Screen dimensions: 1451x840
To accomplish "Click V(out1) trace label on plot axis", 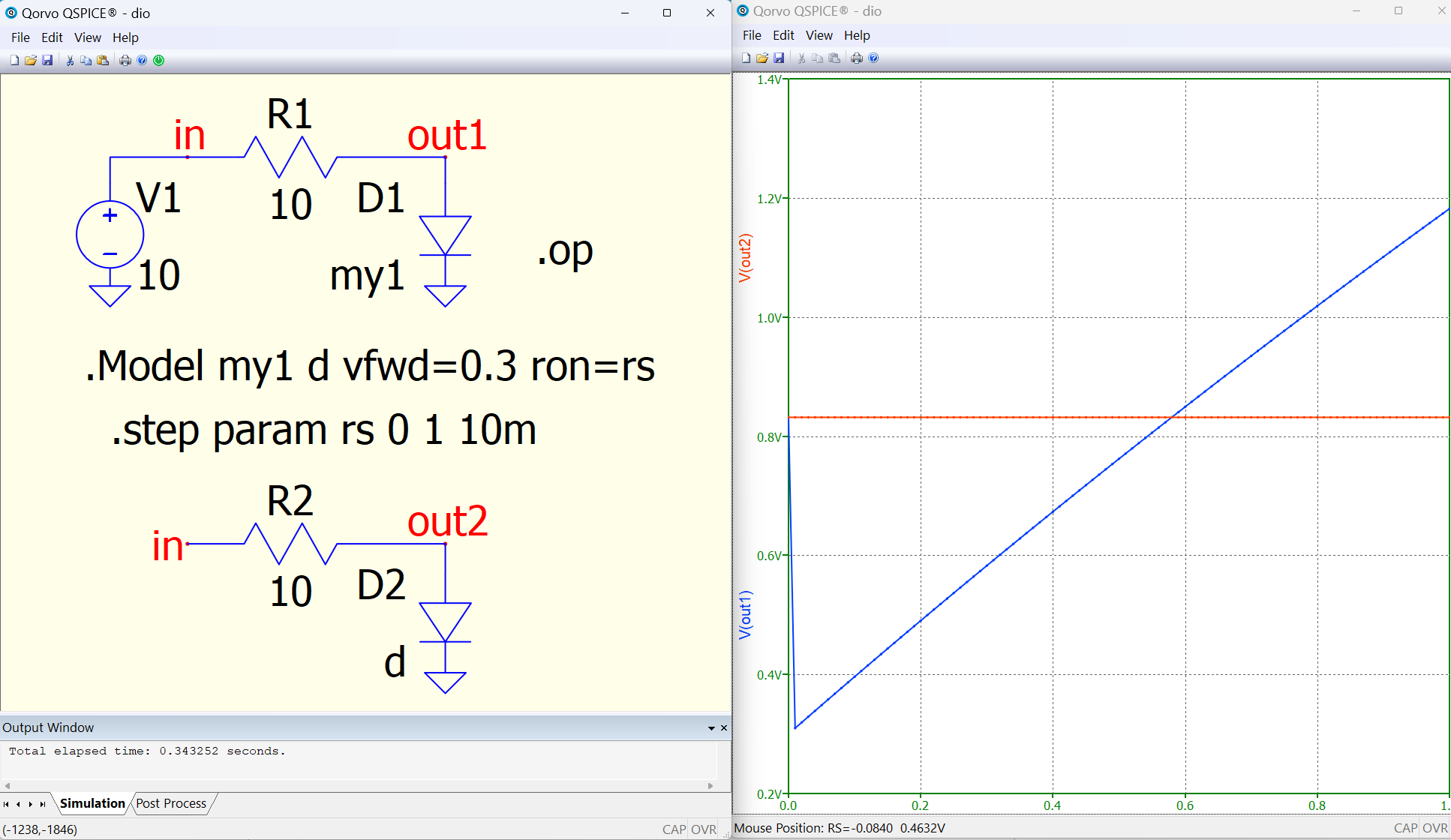I will tap(744, 615).
